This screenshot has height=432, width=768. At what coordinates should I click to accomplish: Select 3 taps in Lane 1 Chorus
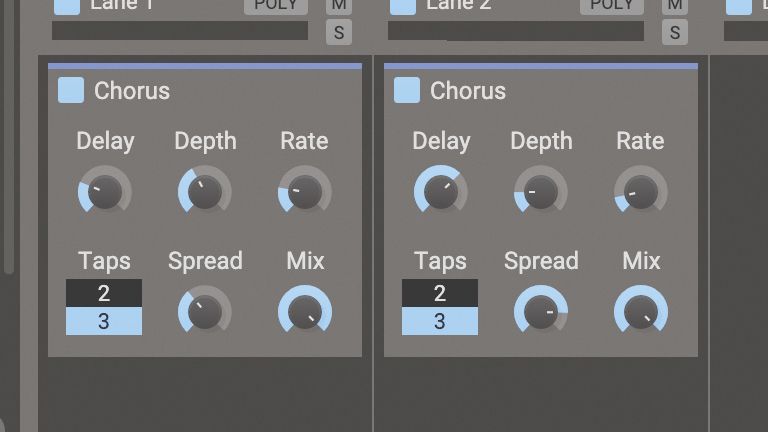point(104,321)
